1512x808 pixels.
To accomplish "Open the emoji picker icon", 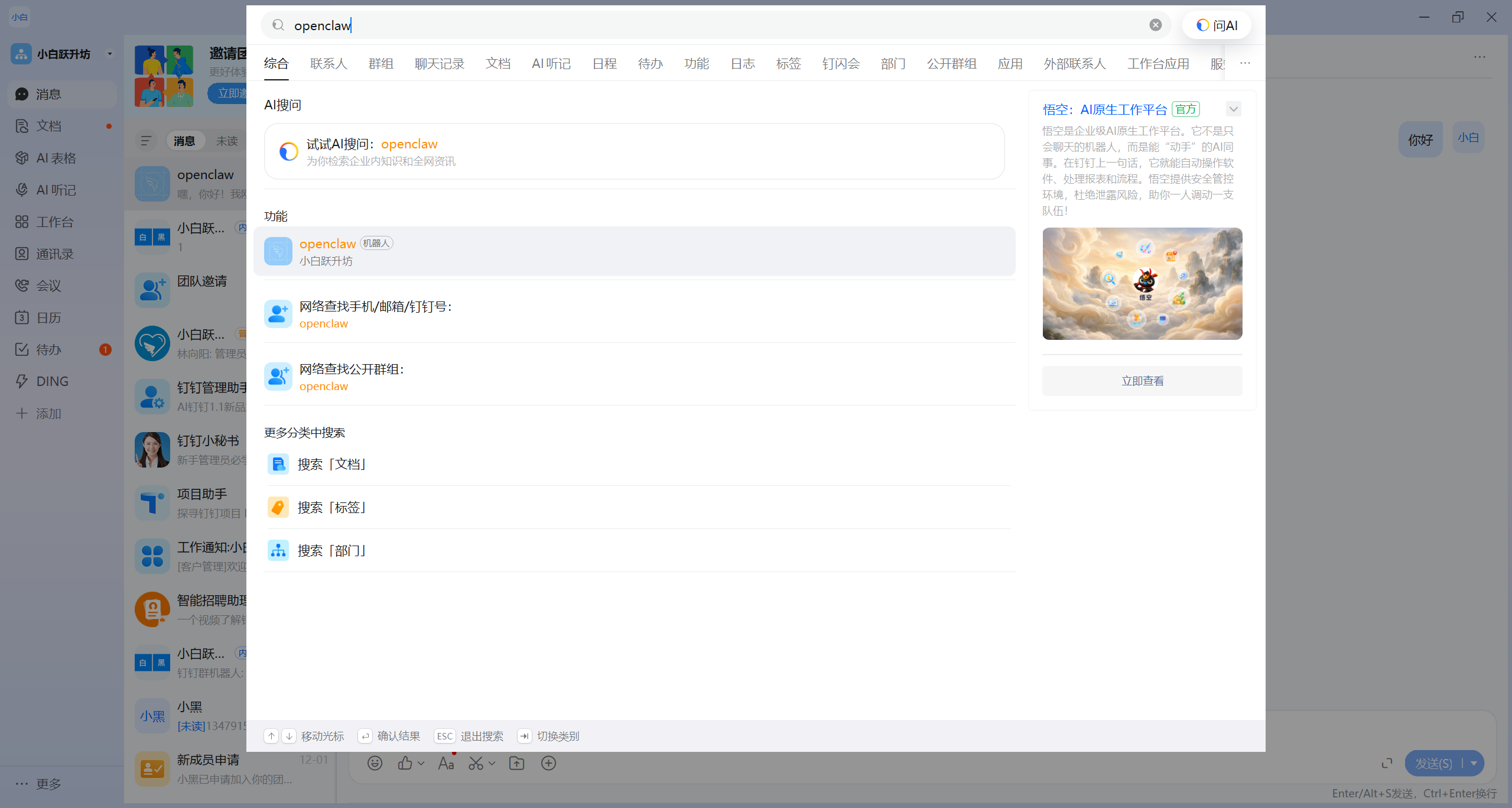I will 375,763.
